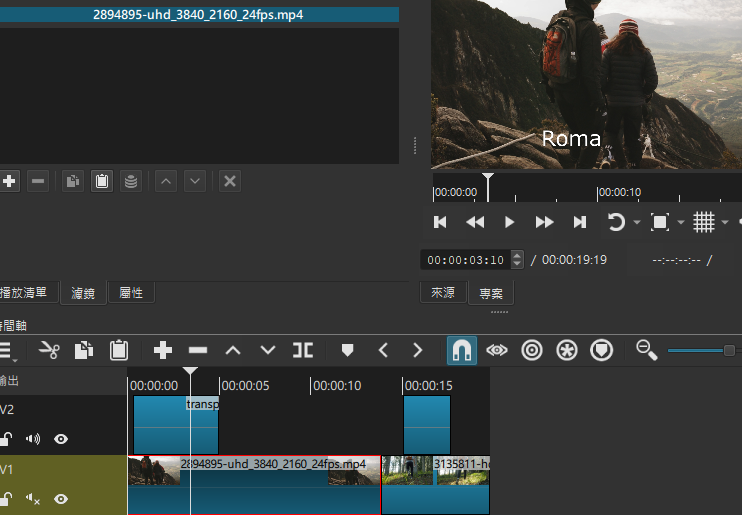
Task: Click the lift up-chevron icon in timeline toolbar
Action: coord(233,350)
